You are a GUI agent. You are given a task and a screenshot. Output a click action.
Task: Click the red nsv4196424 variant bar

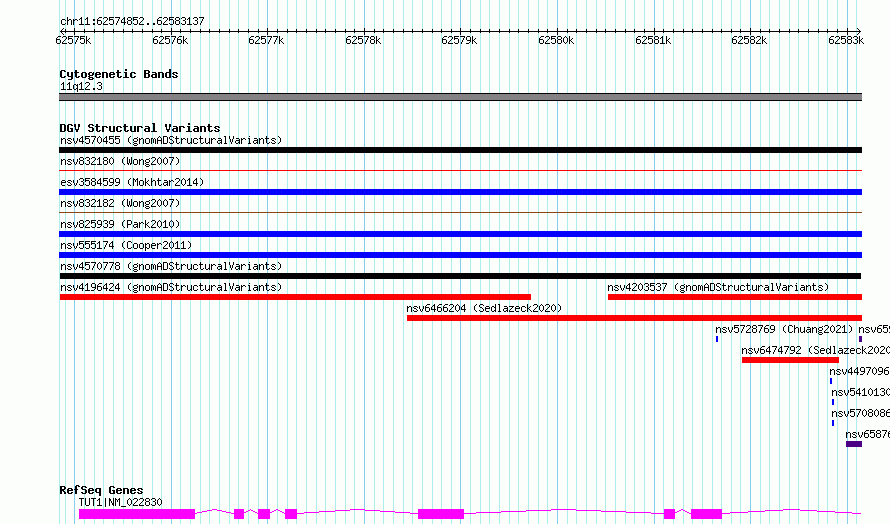295,297
